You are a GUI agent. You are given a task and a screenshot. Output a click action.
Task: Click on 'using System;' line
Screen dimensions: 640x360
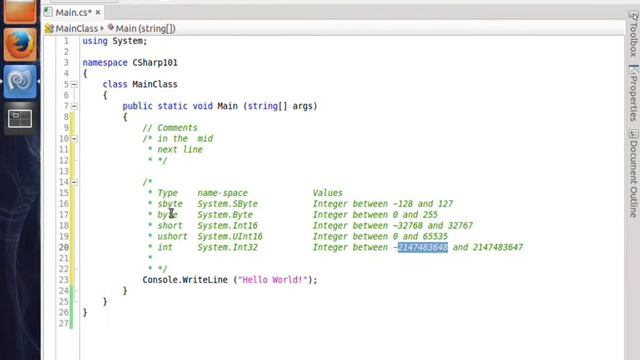pyautogui.click(x=115, y=41)
